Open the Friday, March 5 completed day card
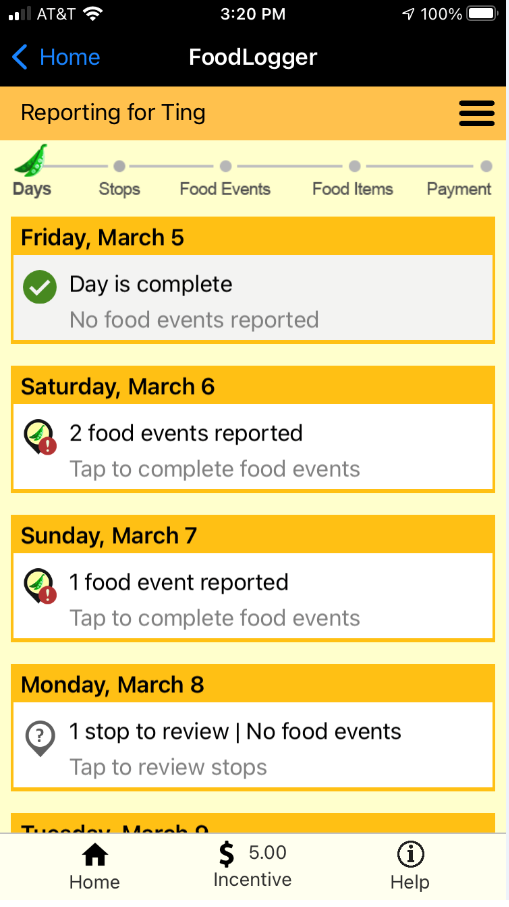Viewport: 509px width, 907px height. [253, 298]
